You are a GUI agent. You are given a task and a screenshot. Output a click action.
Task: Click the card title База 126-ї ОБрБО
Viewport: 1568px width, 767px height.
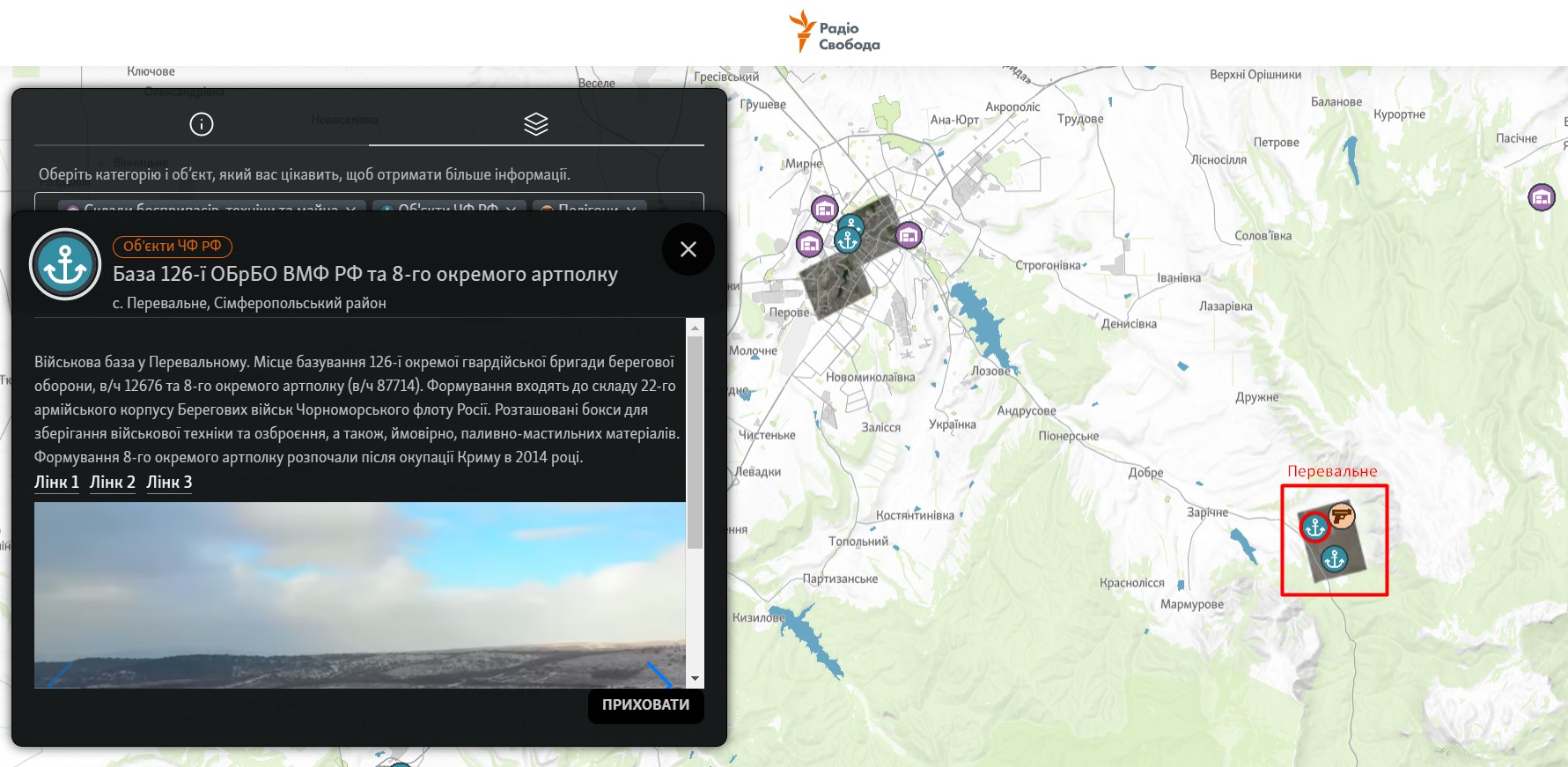pyautogui.click(x=365, y=275)
